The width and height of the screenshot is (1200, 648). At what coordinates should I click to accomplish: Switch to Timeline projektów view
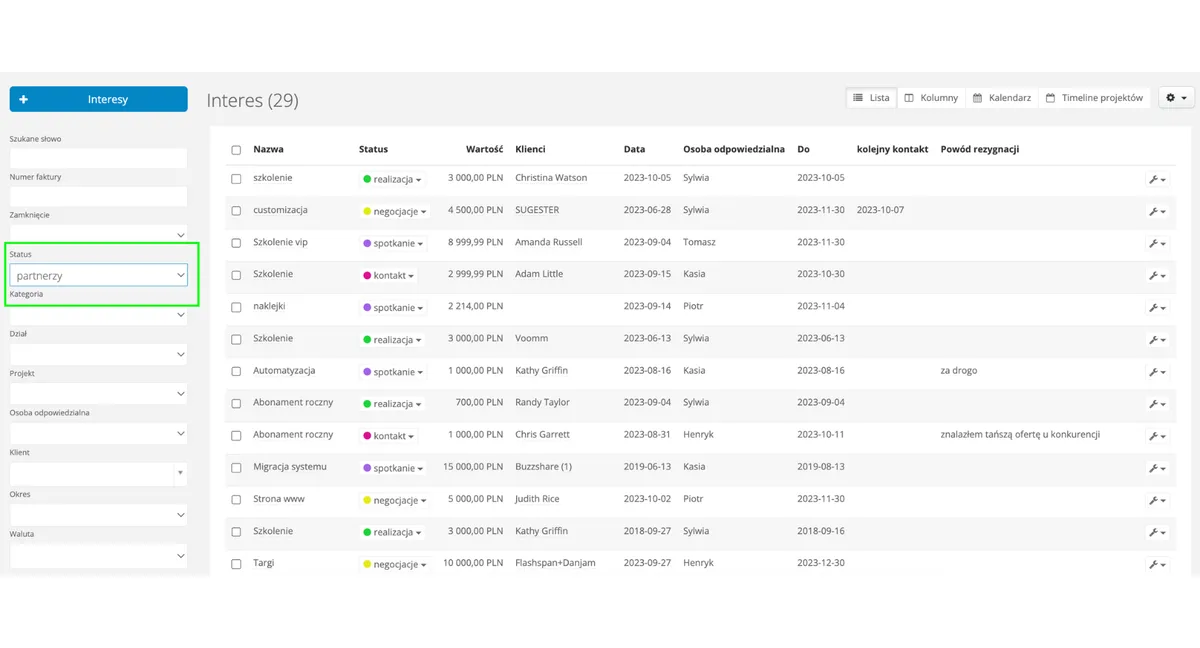click(1094, 98)
